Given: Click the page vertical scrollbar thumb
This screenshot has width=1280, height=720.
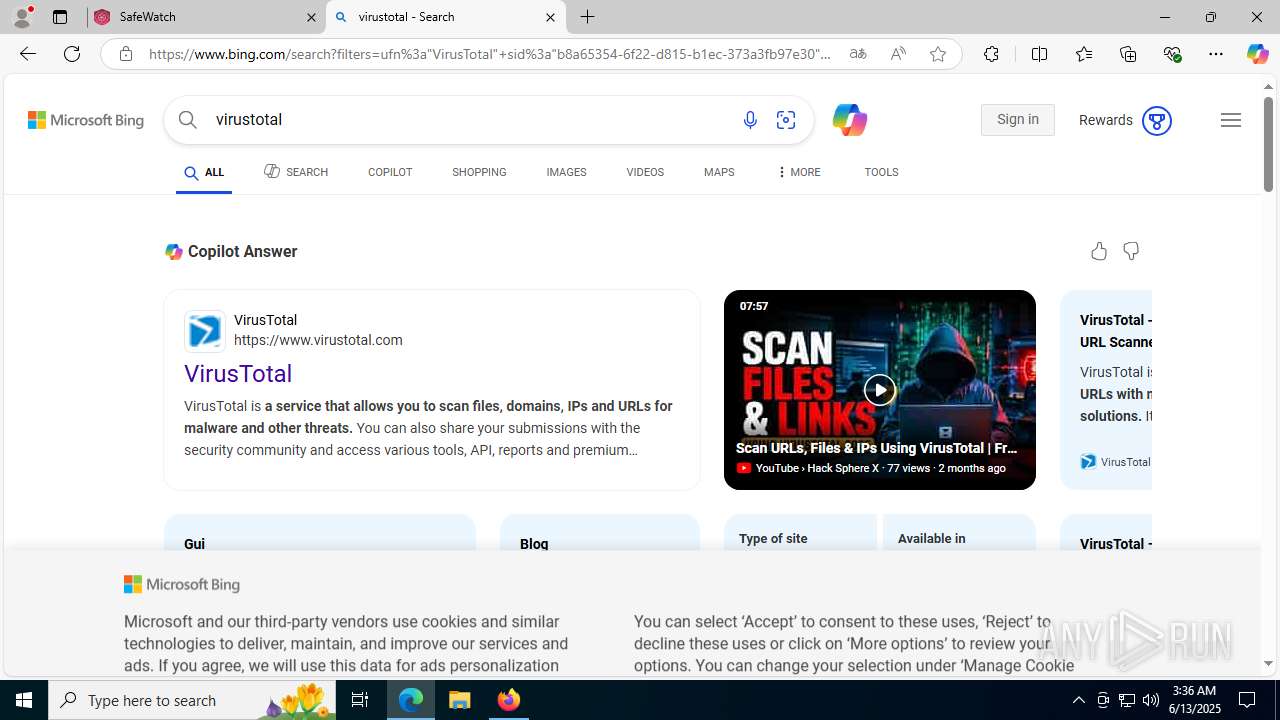Looking at the screenshot, I should click(1268, 143).
